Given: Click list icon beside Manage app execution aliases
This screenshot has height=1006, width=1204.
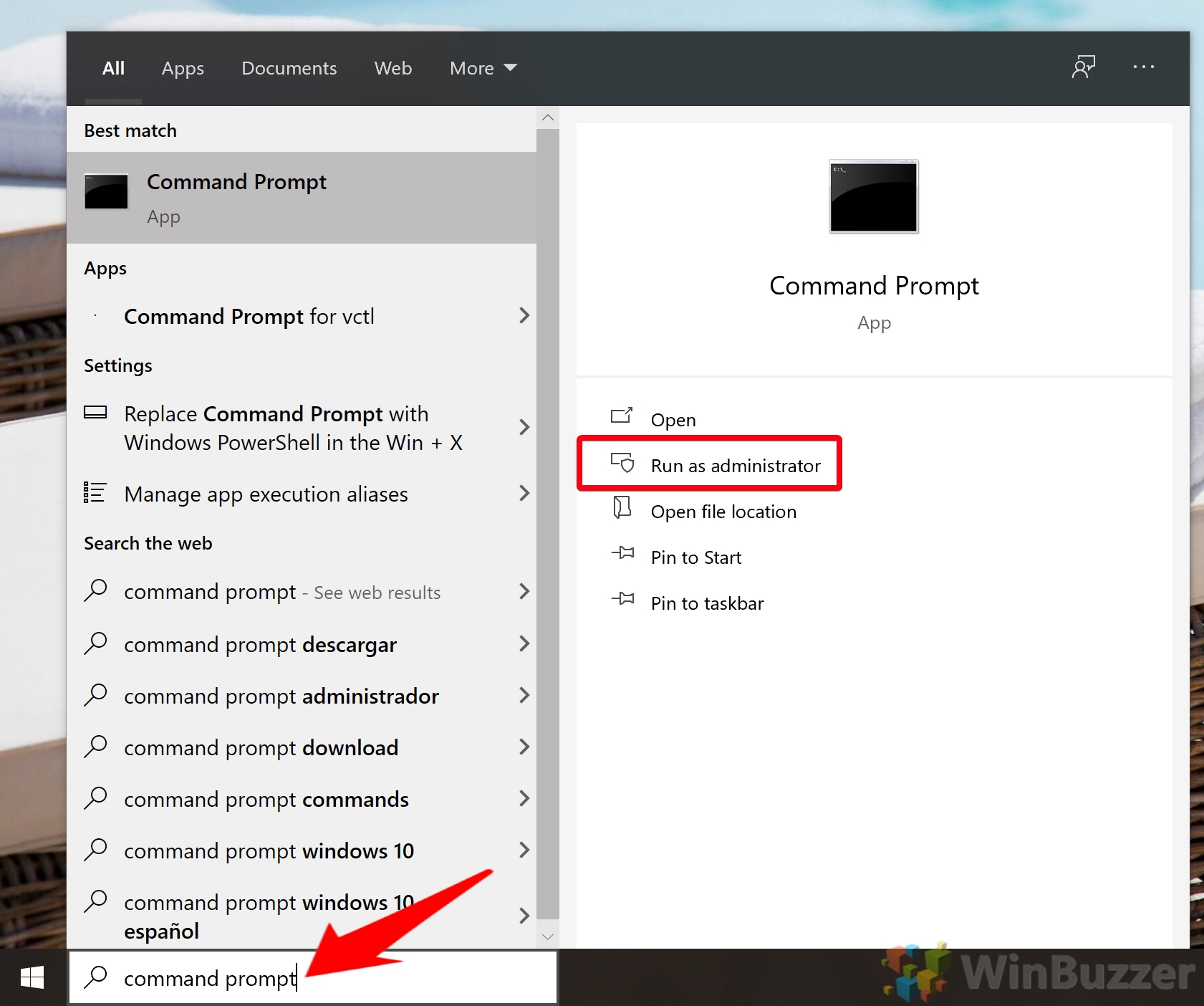Looking at the screenshot, I should click(95, 492).
